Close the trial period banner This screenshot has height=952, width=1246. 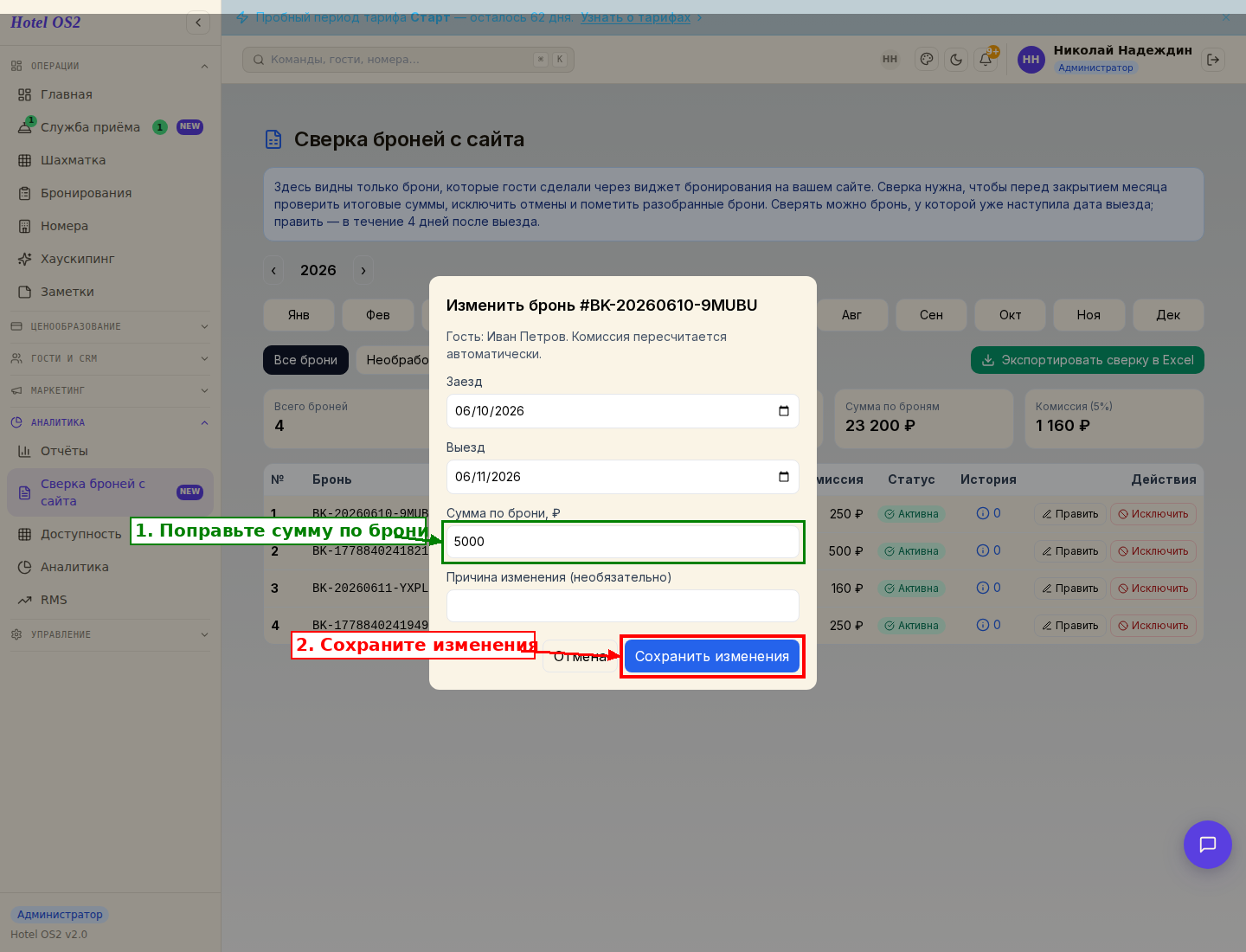[1225, 17]
